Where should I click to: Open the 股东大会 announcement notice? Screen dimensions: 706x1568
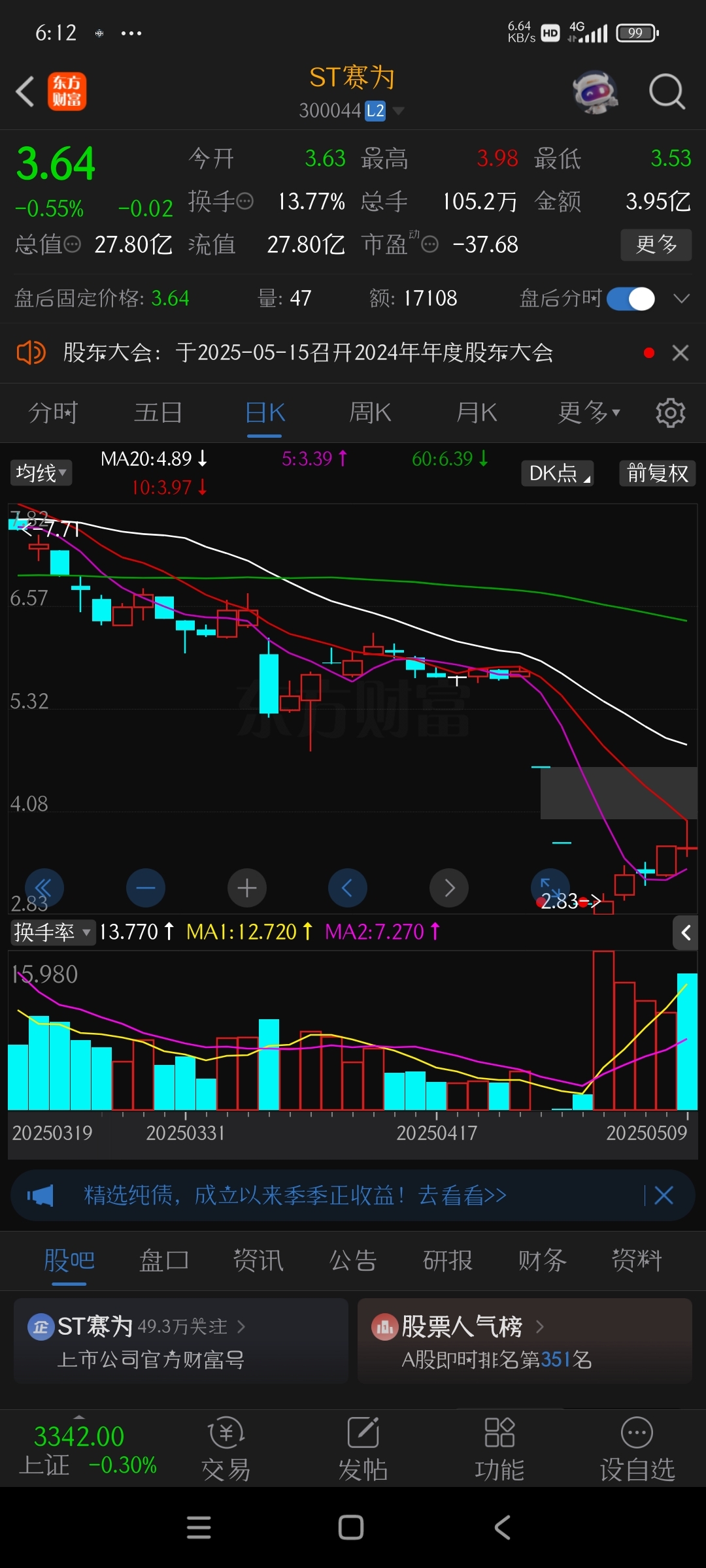[x=309, y=353]
